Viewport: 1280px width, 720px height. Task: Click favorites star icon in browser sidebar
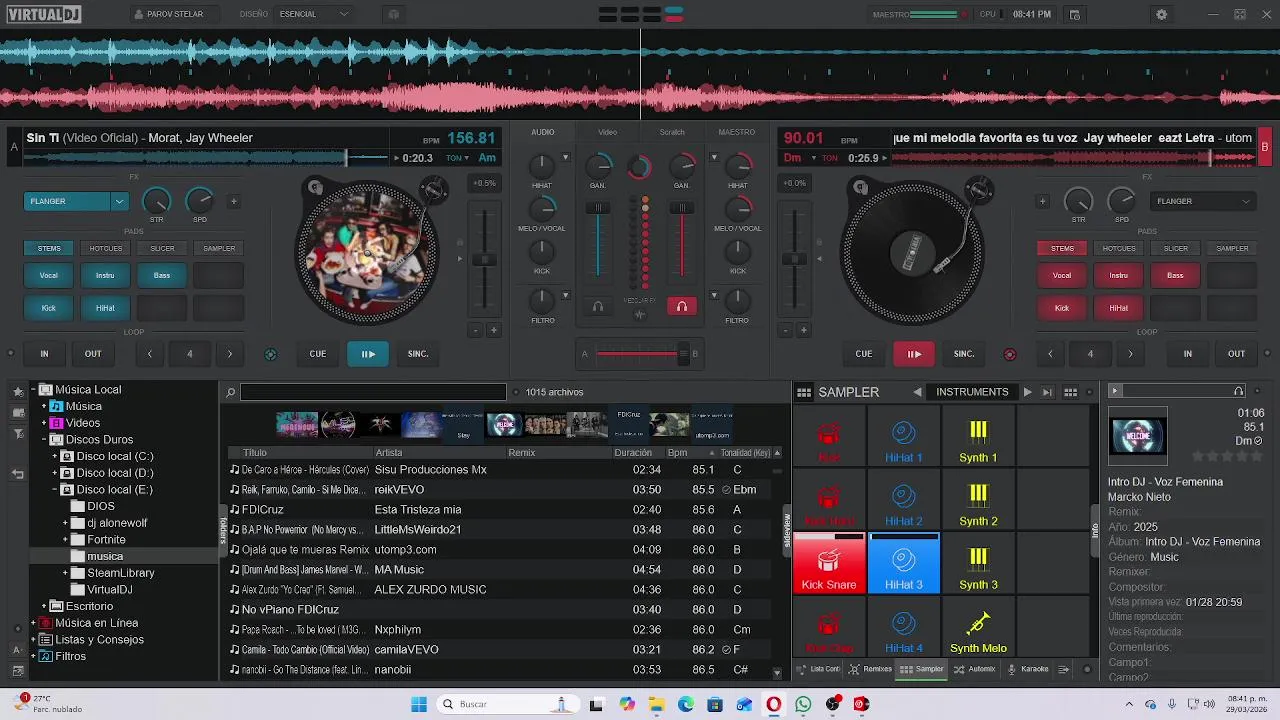click(18, 391)
